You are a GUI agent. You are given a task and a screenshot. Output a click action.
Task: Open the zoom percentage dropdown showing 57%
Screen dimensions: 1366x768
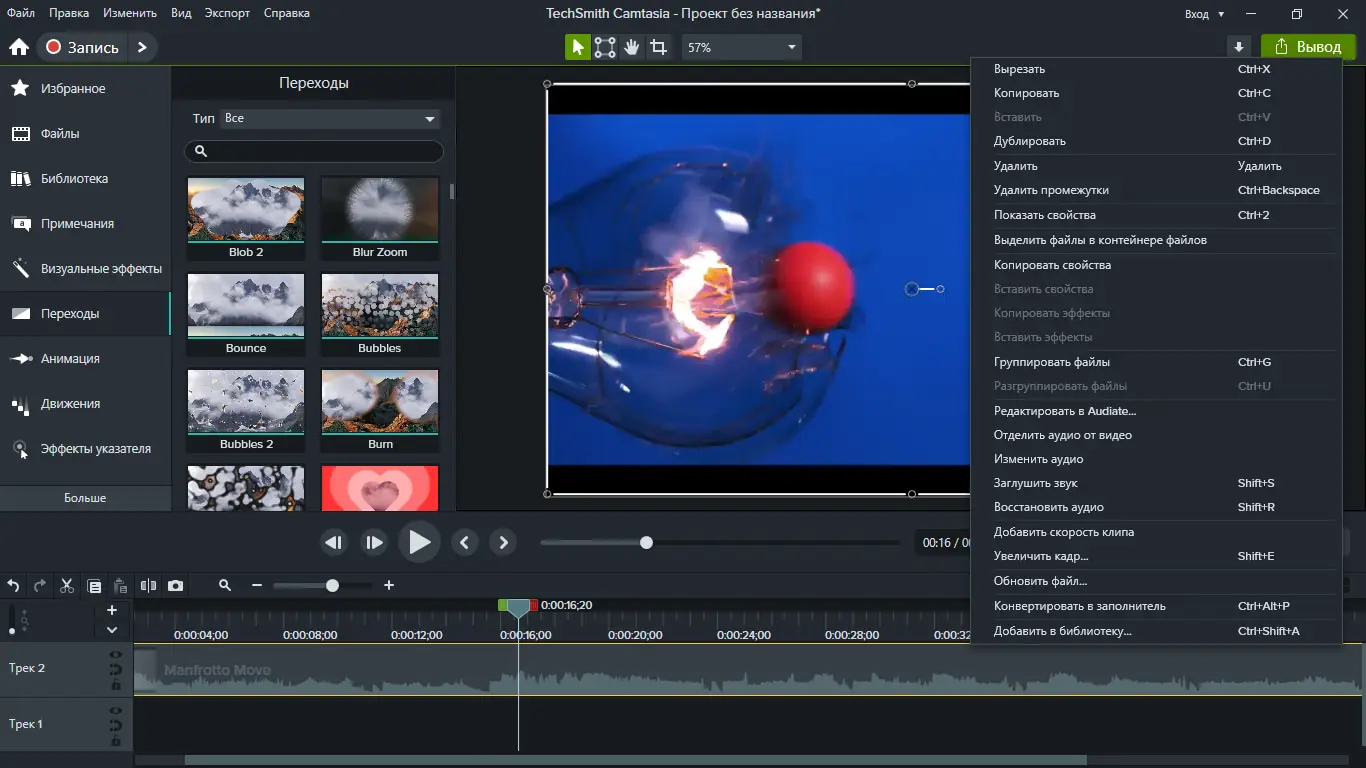click(x=740, y=47)
